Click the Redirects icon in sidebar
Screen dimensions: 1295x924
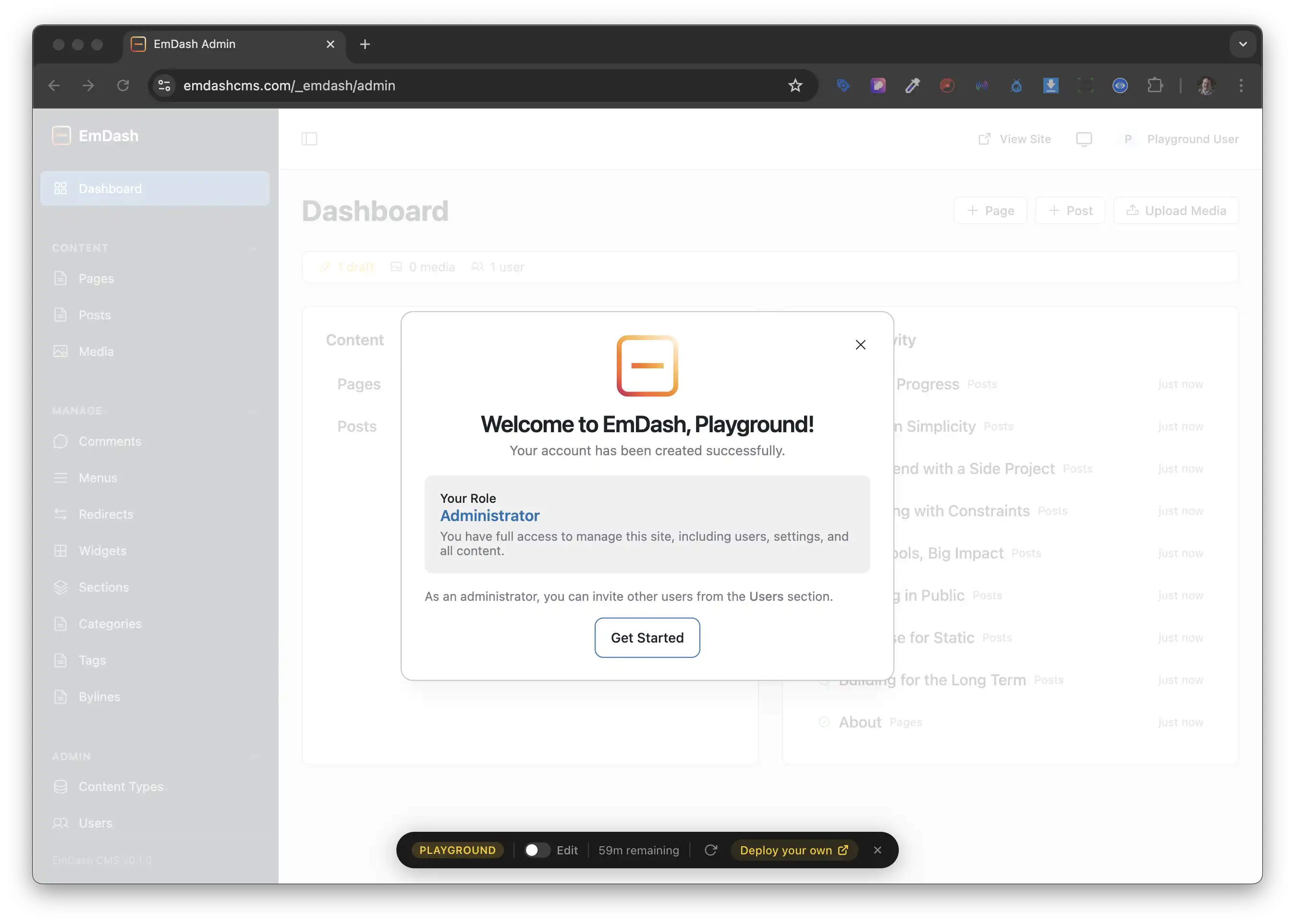[x=61, y=514]
